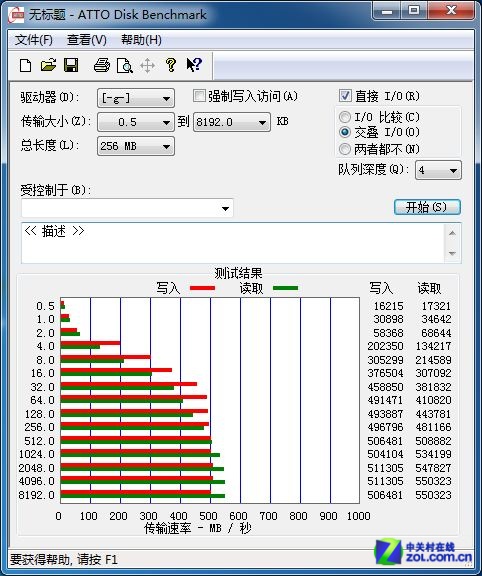The width and height of the screenshot is (482, 576).
Task: Click the 测试结果 results group title
Action: pos(238,273)
